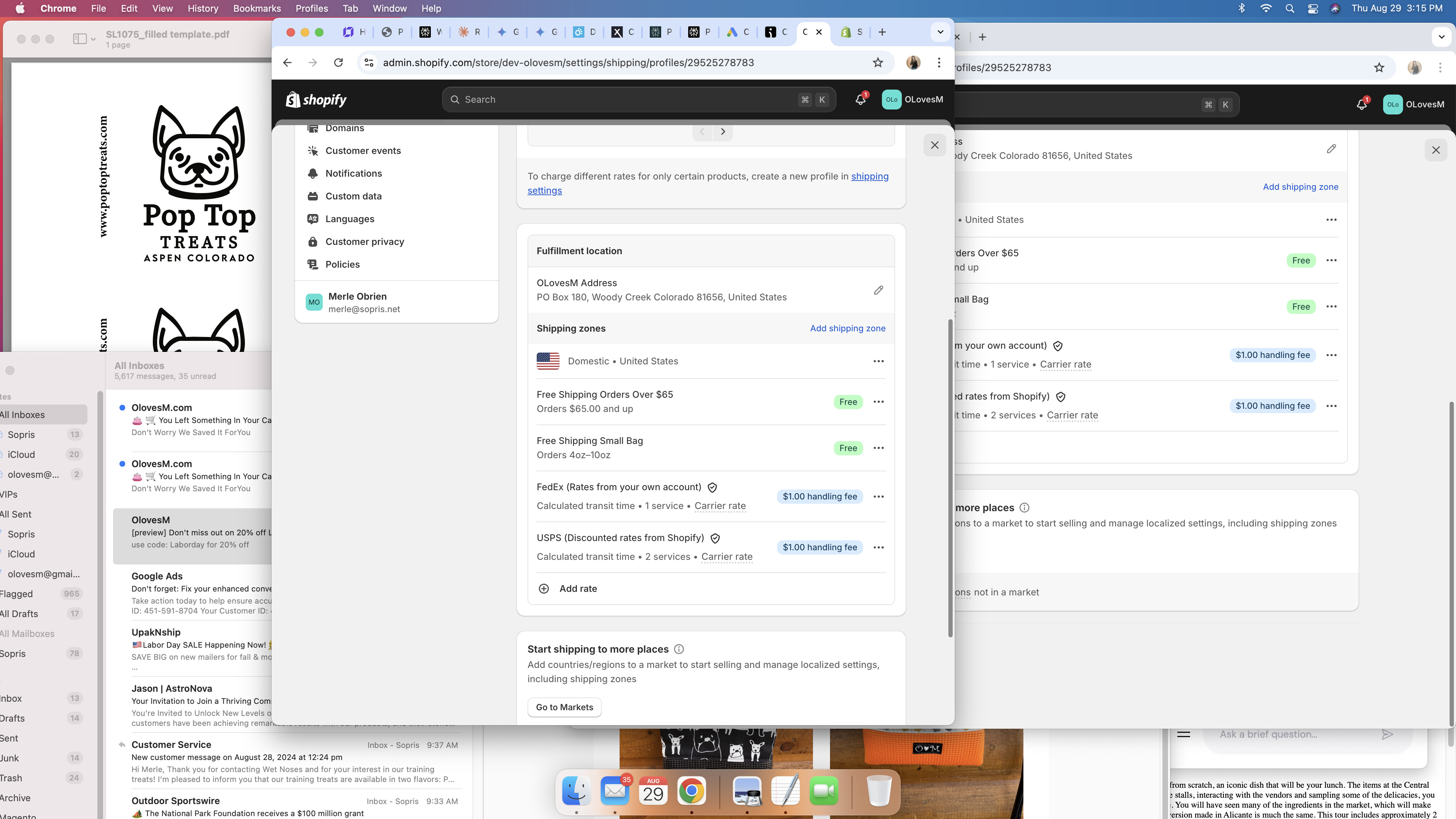The height and width of the screenshot is (819, 1456).
Task: Click the shipping settings hyperlink
Action: tap(869, 176)
